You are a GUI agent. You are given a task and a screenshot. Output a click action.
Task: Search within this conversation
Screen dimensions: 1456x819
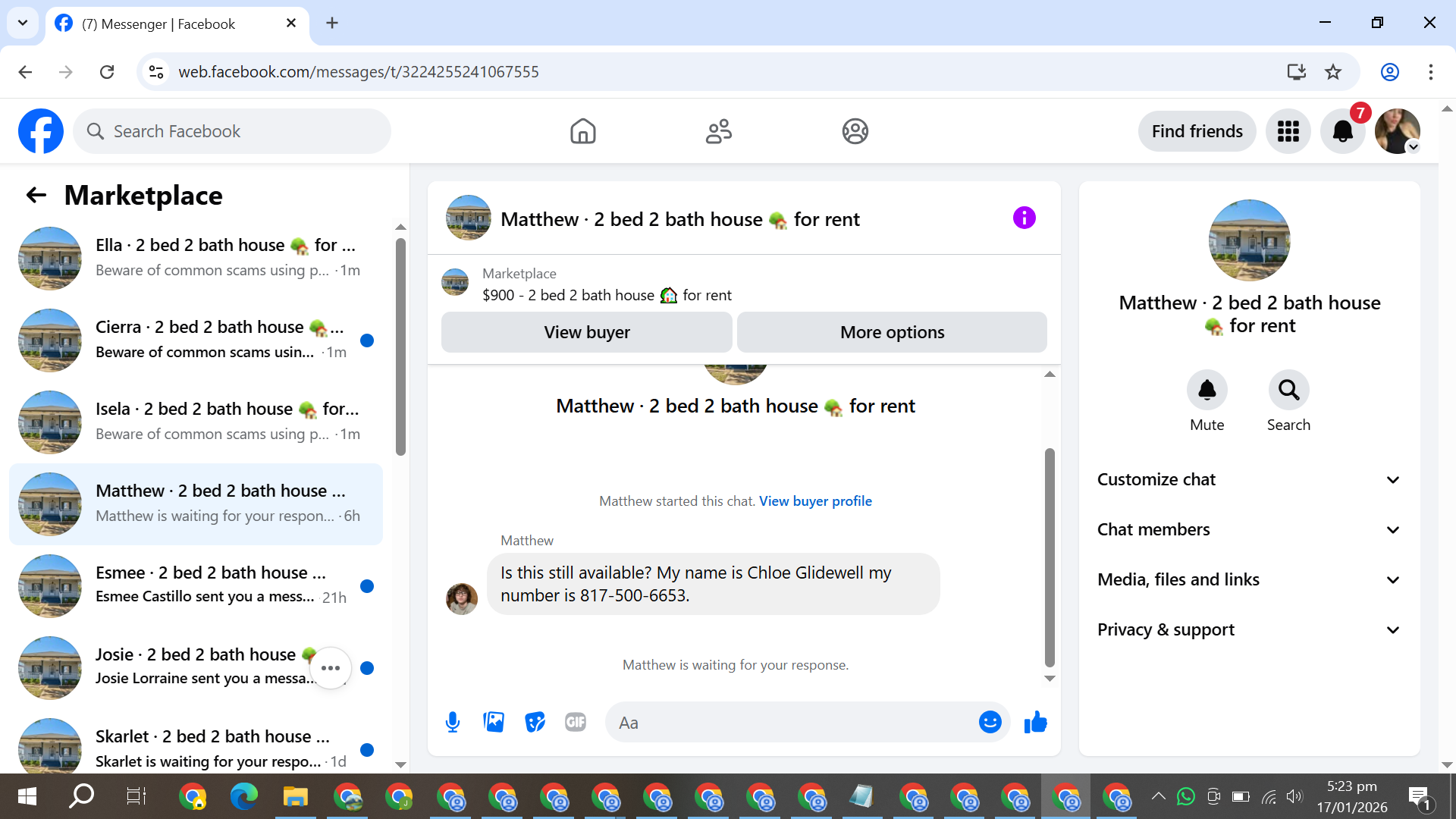1288,391
